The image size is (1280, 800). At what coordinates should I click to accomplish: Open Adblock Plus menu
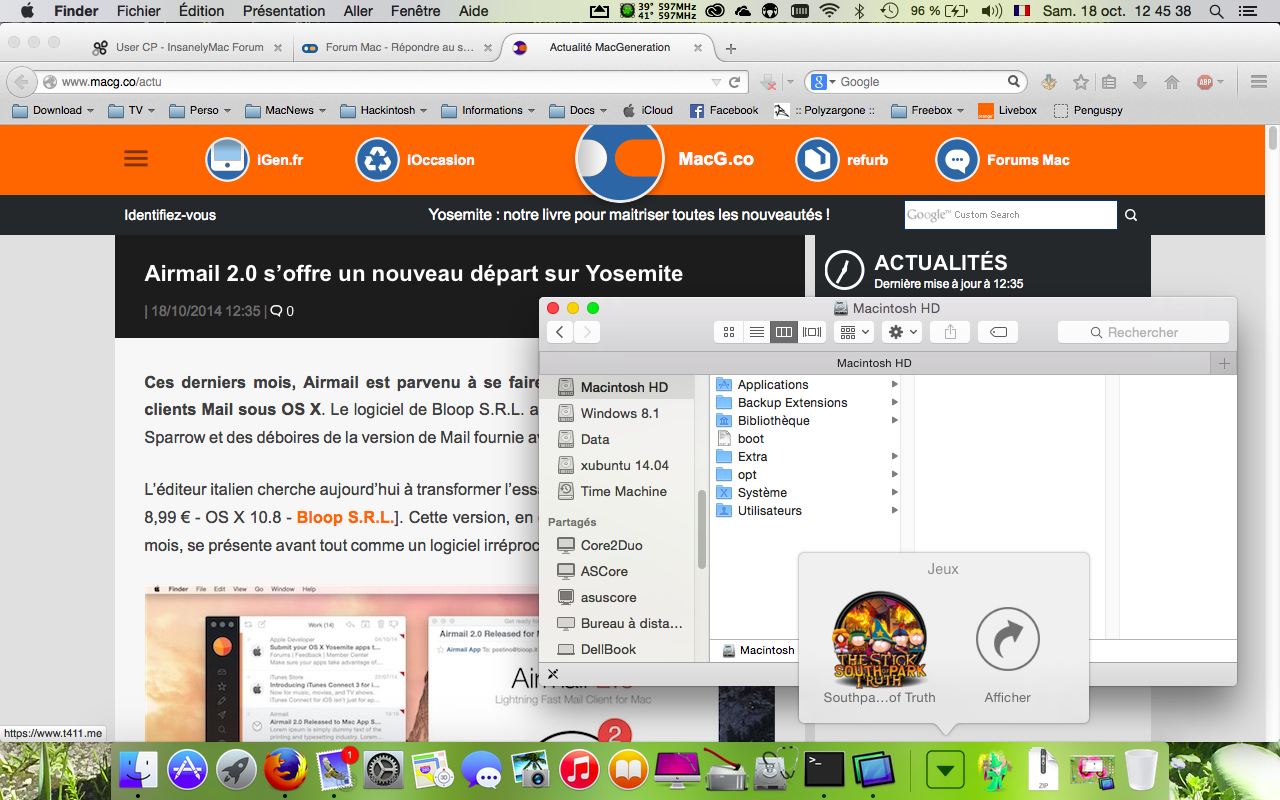coord(1210,82)
